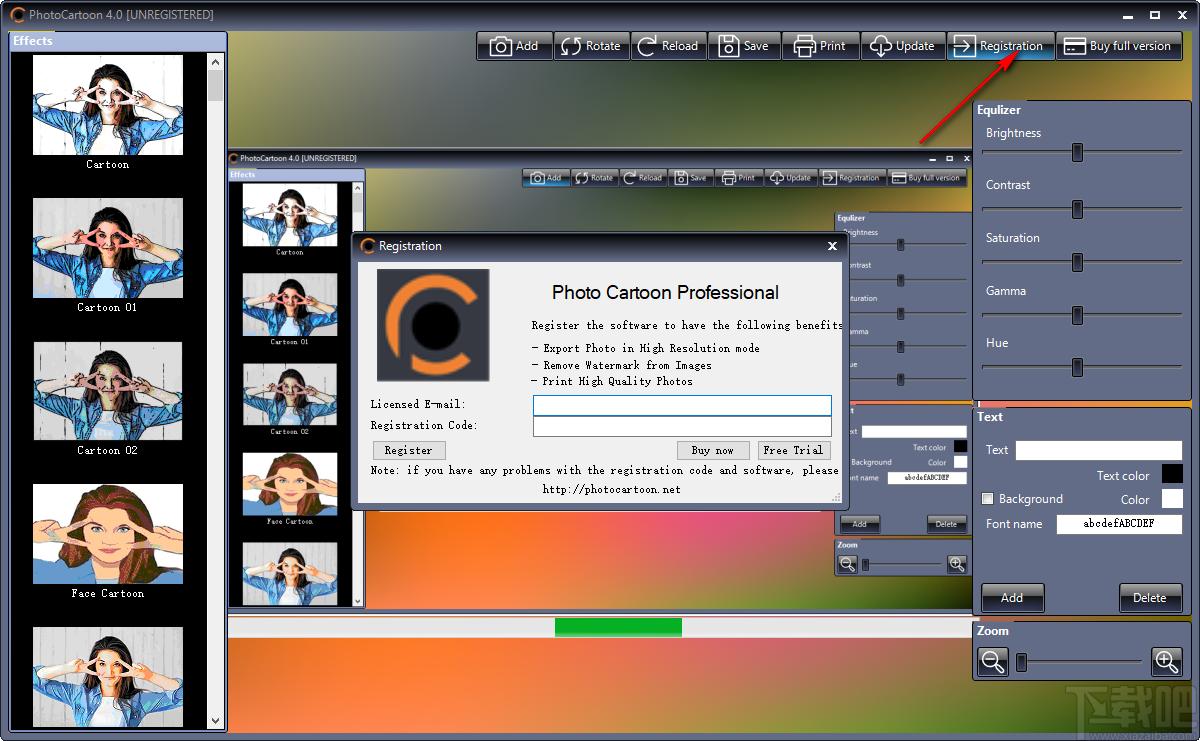Open the white background Color swatch
The image size is (1200, 741).
click(1172, 499)
